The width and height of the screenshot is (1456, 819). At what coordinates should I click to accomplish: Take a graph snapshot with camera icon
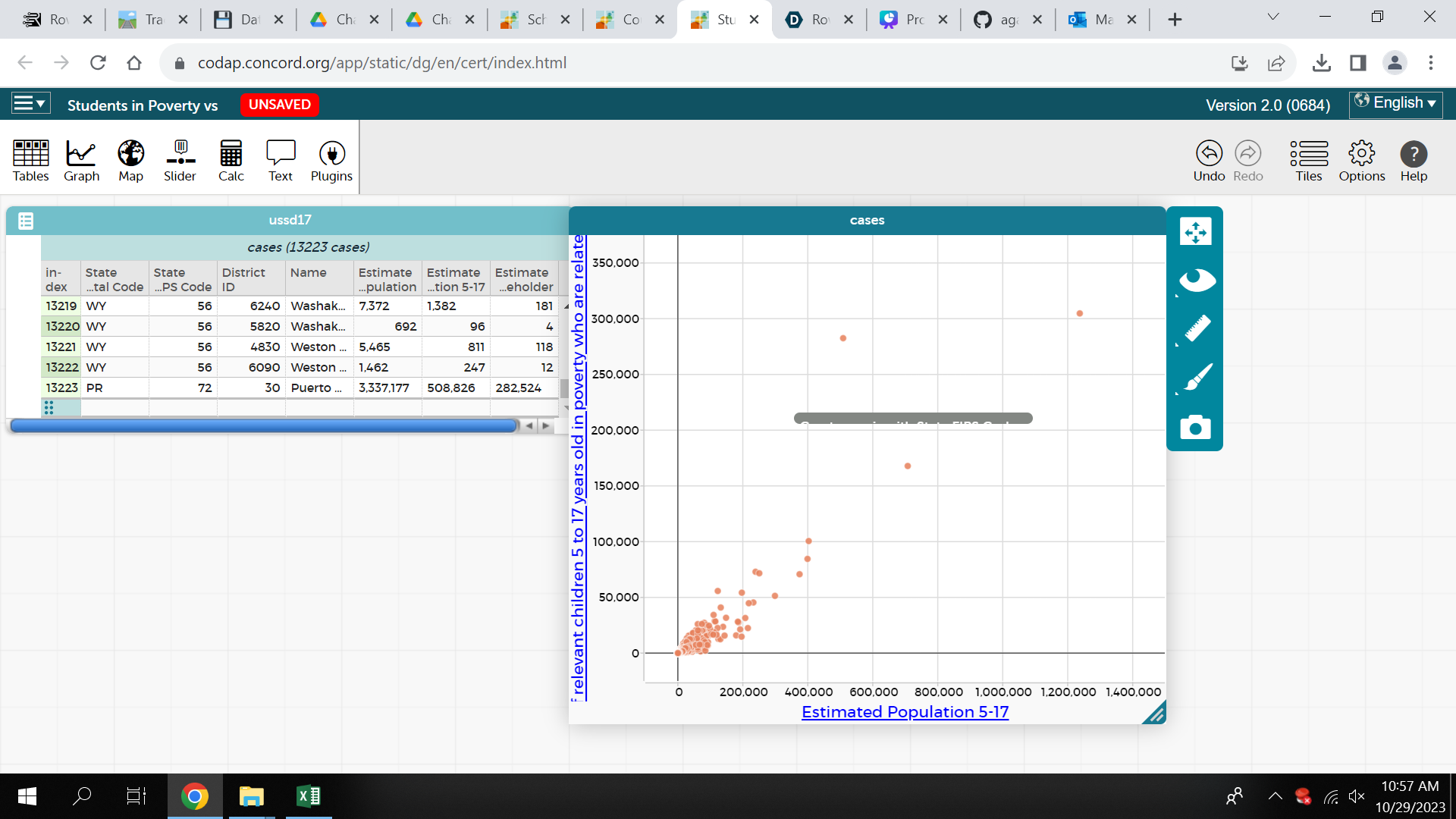click(1195, 428)
